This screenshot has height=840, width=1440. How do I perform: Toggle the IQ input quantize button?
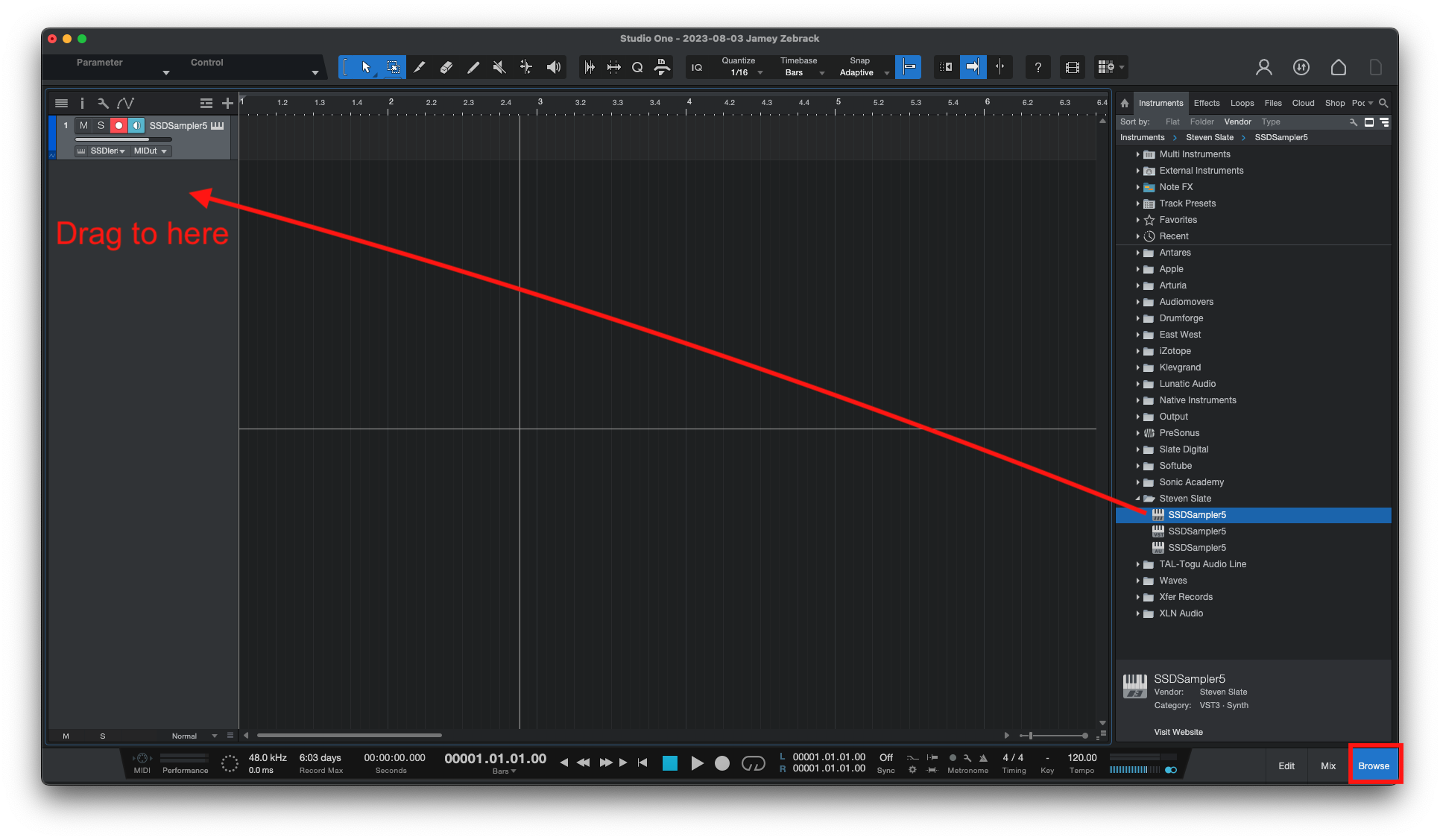697,67
